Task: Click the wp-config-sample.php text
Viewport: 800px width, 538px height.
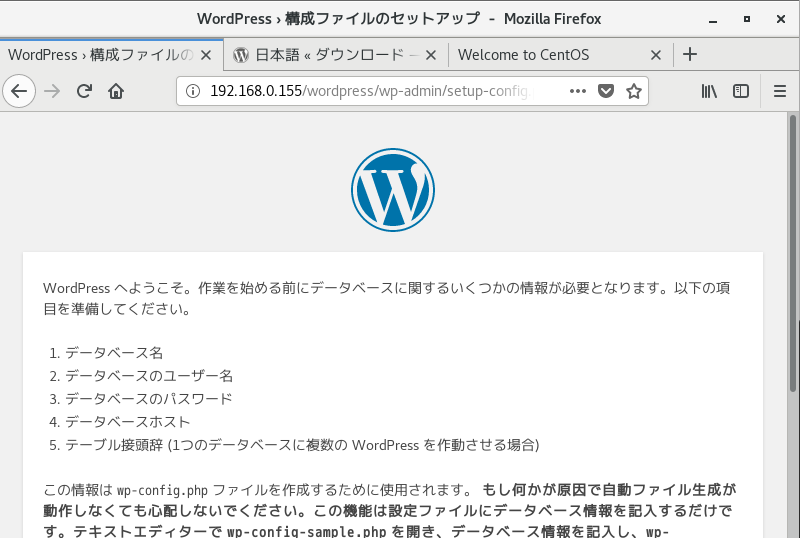Action: pos(307,531)
